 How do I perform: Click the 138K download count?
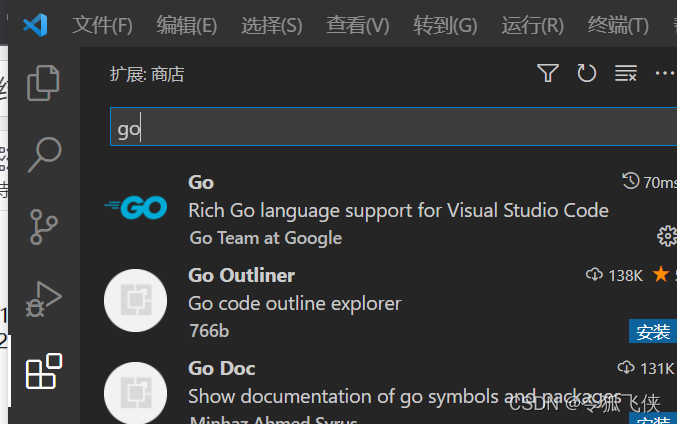pos(614,275)
